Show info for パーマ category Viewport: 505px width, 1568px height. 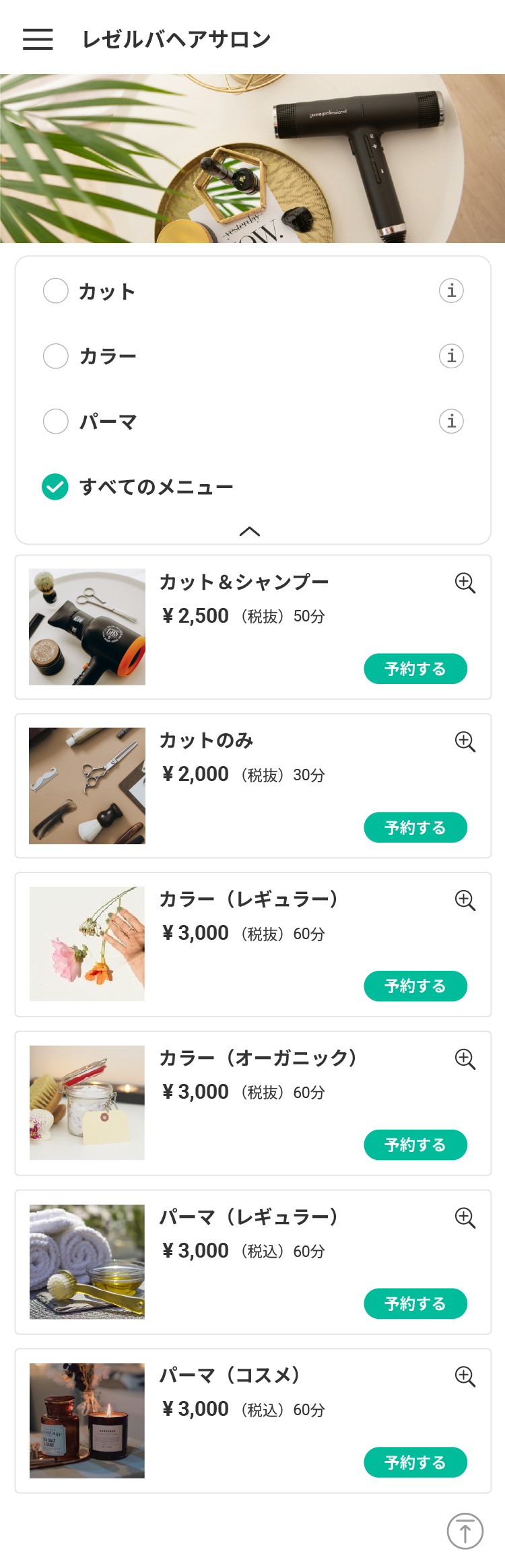pyautogui.click(x=451, y=421)
